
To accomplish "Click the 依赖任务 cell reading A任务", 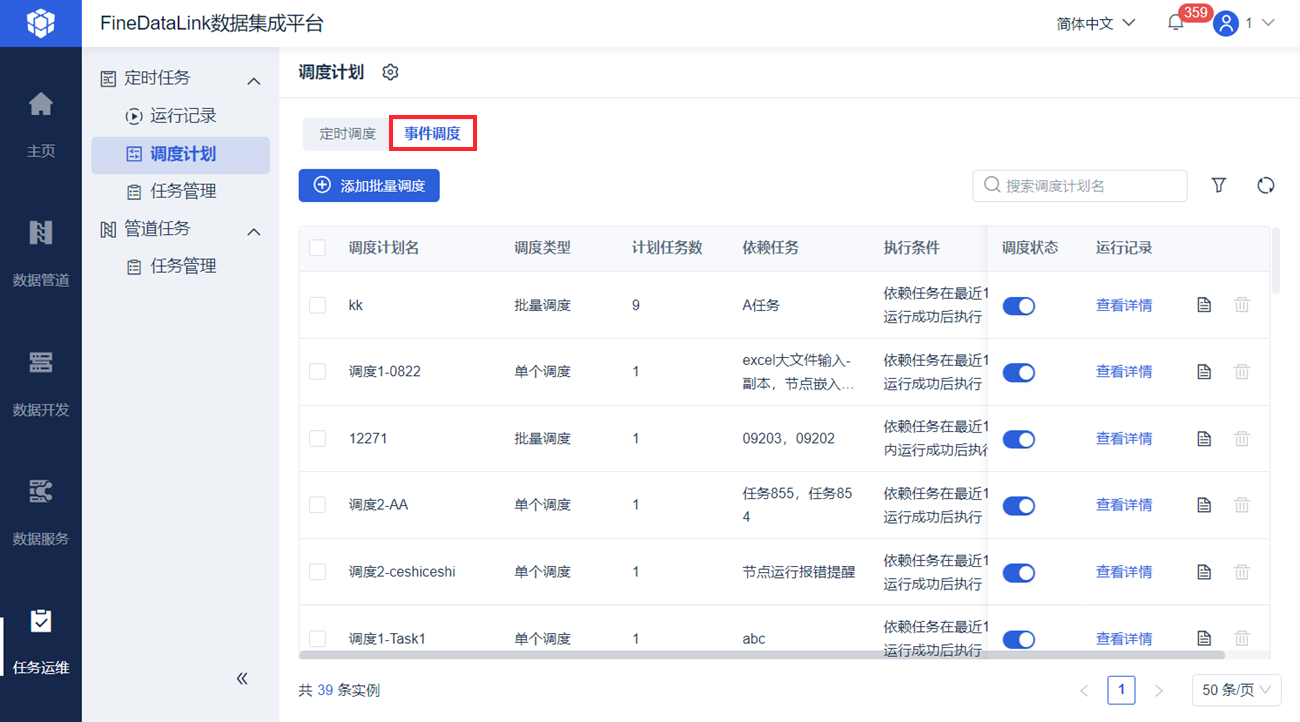I will point(761,305).
